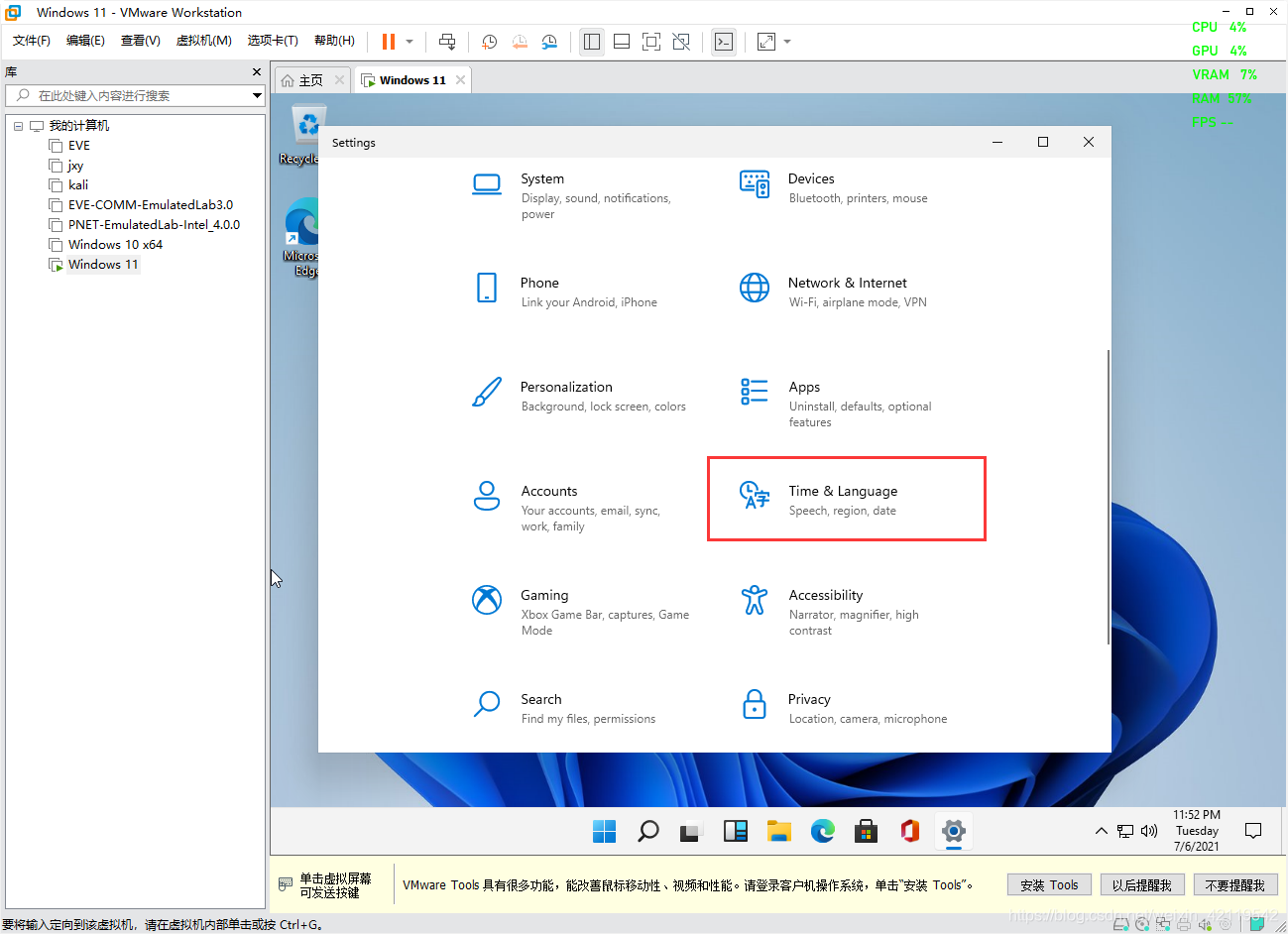Open the power options dropdown arrow

410,42
